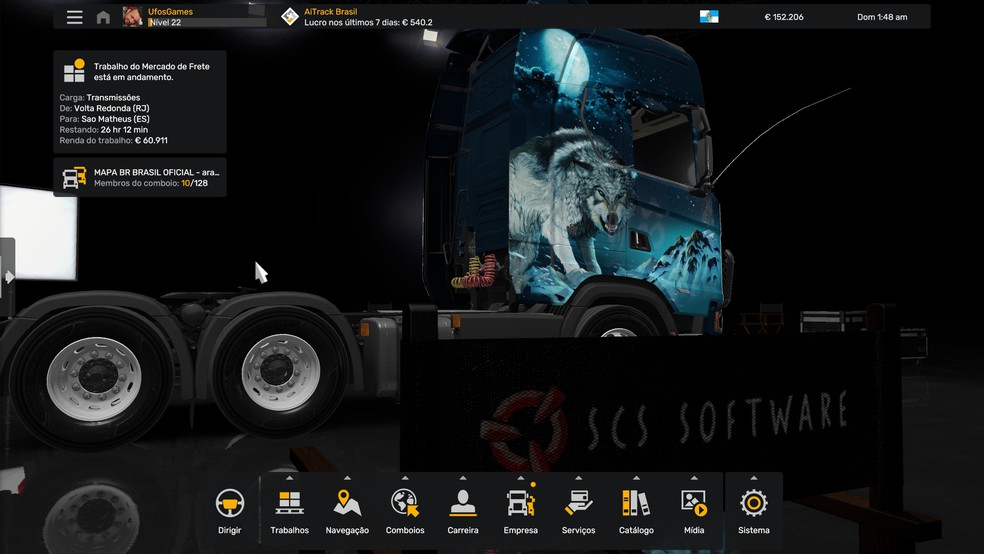Open the MAPA BR BRASIL OFICIAL convoy panel

(x=139, y=177)
